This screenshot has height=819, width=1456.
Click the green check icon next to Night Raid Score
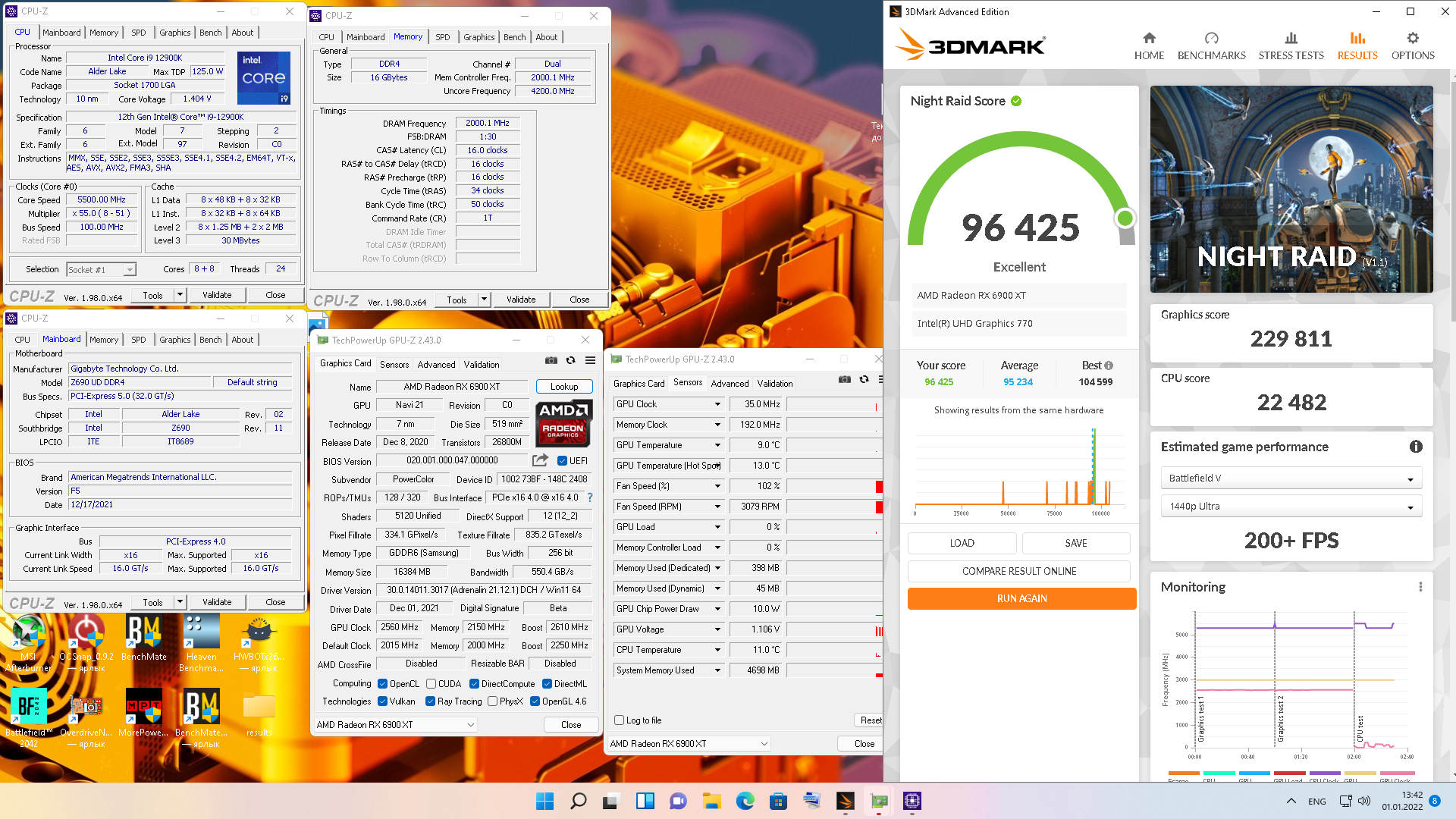pos(1016,101)
